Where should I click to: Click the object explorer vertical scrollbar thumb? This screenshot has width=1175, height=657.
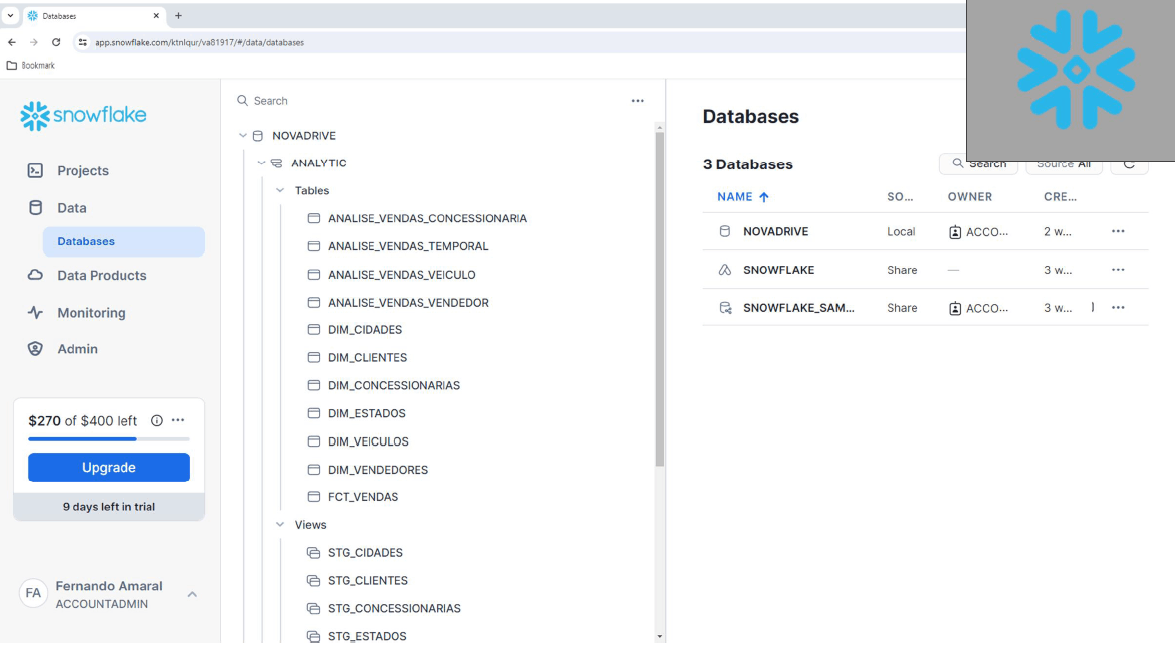click(659, 300)
